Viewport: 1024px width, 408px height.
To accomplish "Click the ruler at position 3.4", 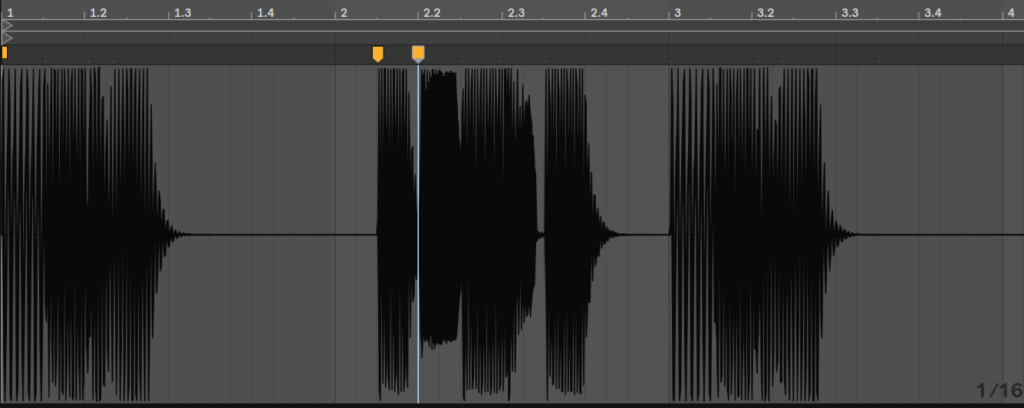I will [x=932, y=13].
